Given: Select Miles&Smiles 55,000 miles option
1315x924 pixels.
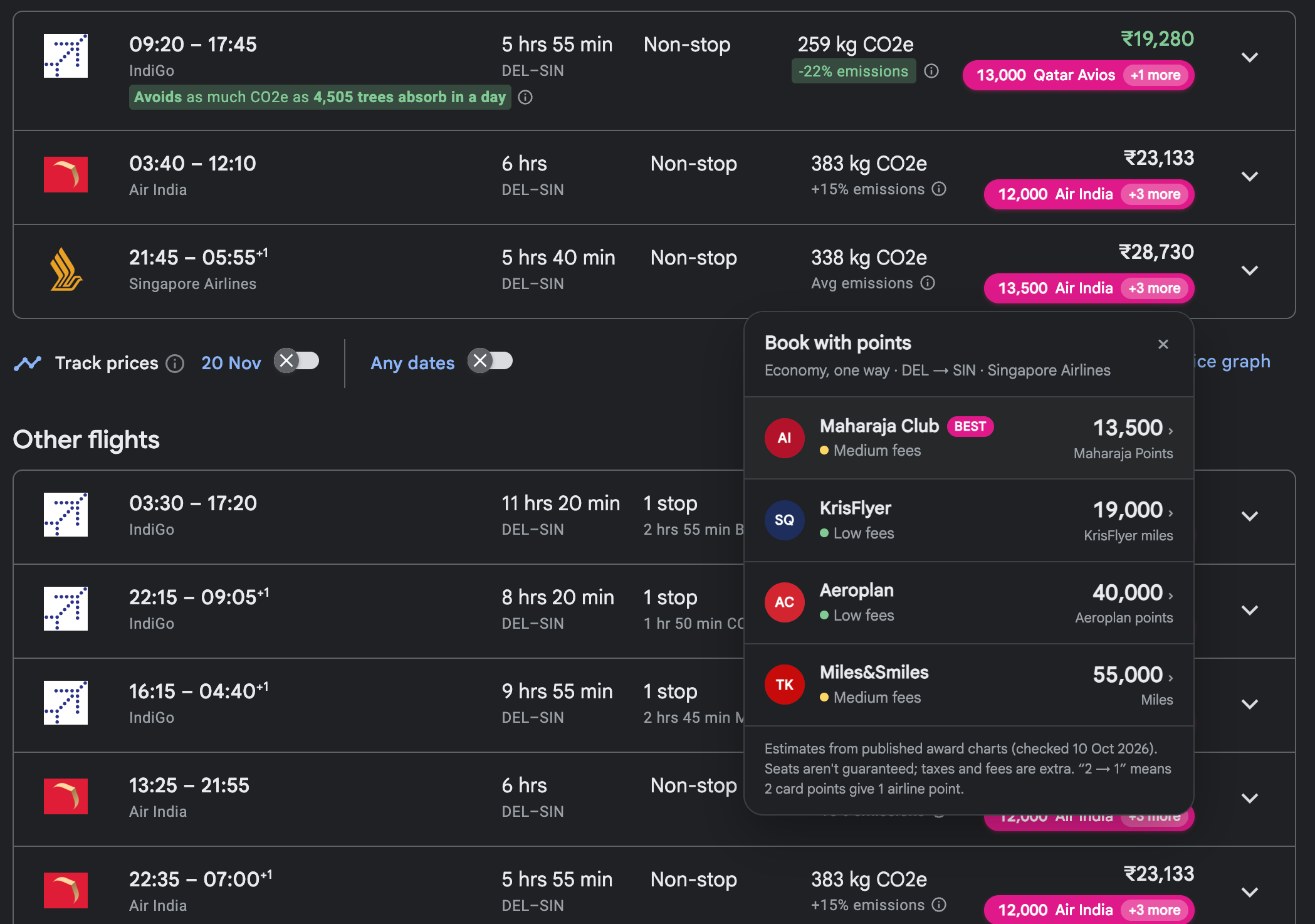Looking at the screenshot, I should [969, 684].
